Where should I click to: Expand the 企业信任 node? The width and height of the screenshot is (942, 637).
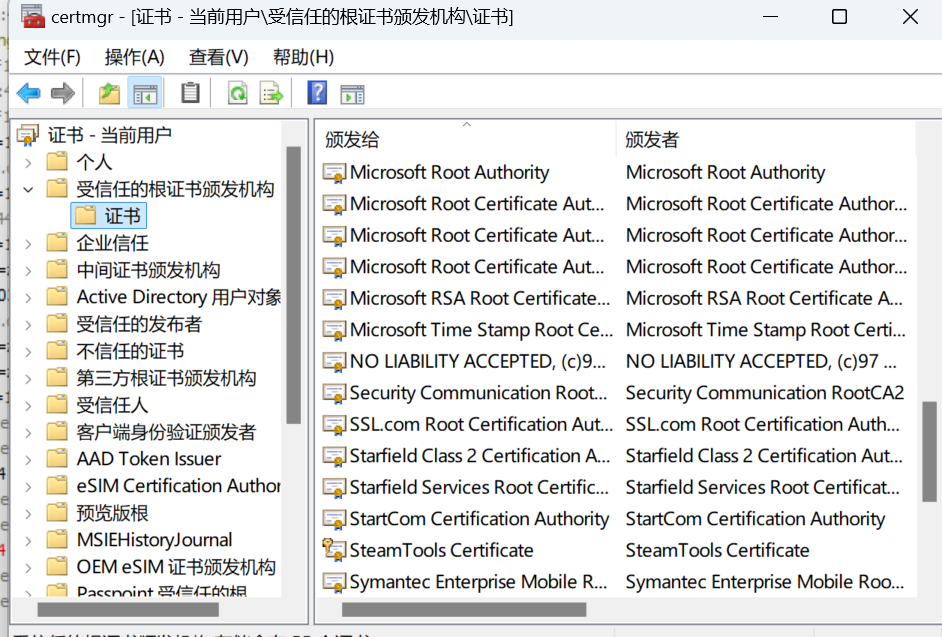pos(28,243)
